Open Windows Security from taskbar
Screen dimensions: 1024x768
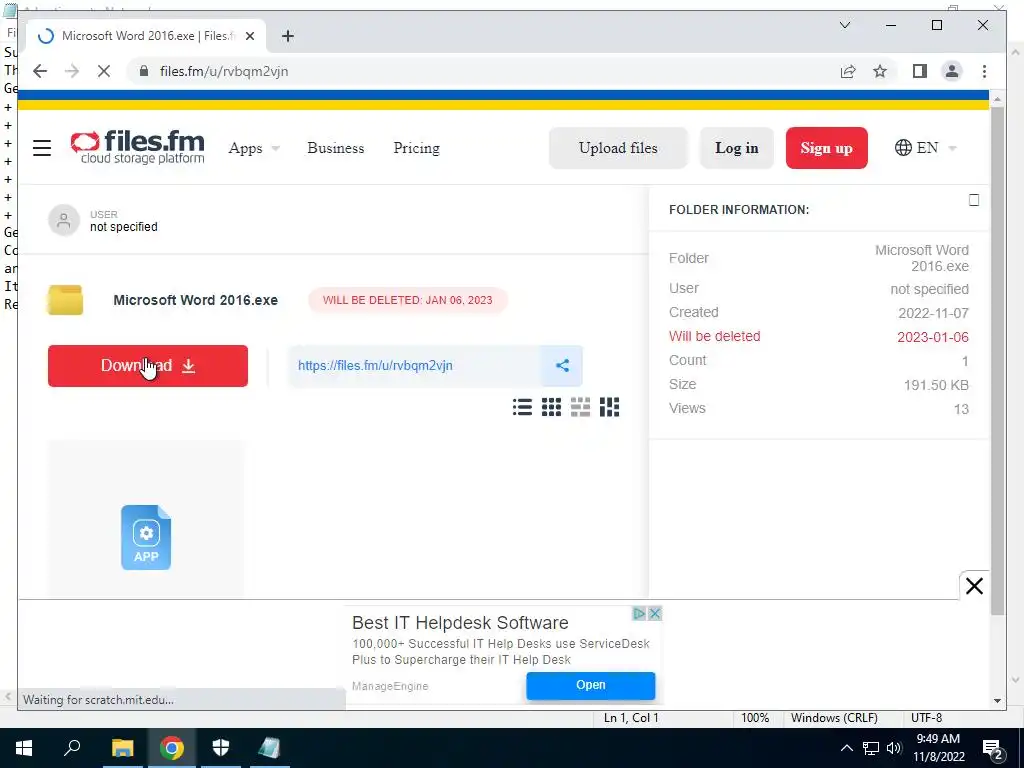(221, 748)
